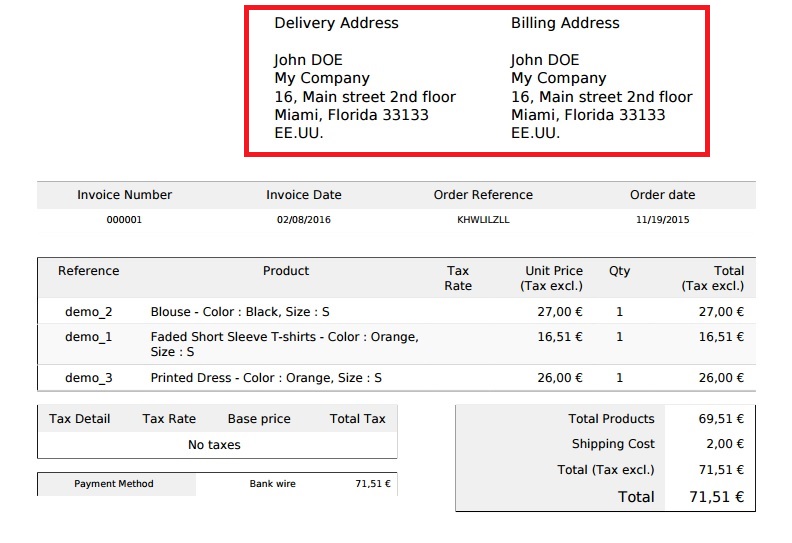792x543 pixels.
Task: Click the invoice date 02/08/2016
Action: (x=304, y=220)
